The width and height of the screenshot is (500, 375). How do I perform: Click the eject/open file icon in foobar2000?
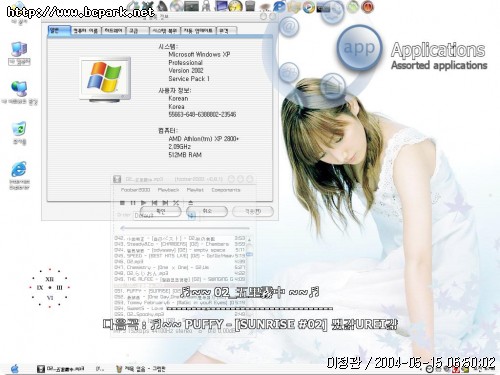point(190,202)
